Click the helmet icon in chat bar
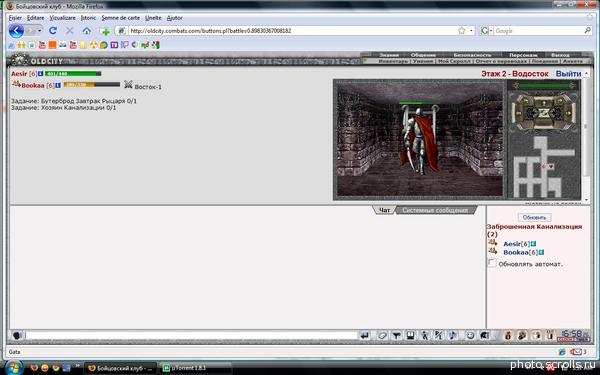Image resolution: width=600 pixels, height=375 pixels. tap(484, 335)
